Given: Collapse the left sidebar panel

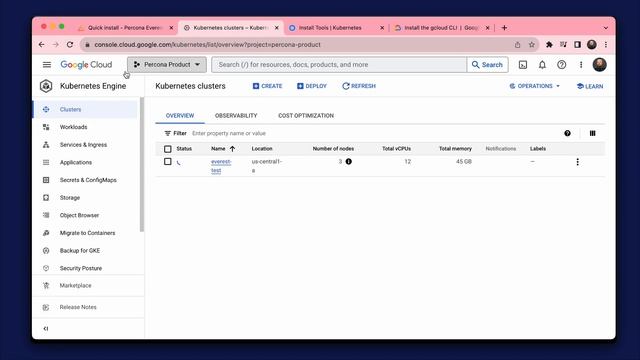Looking at the screenshot, I should pos(46,329).
